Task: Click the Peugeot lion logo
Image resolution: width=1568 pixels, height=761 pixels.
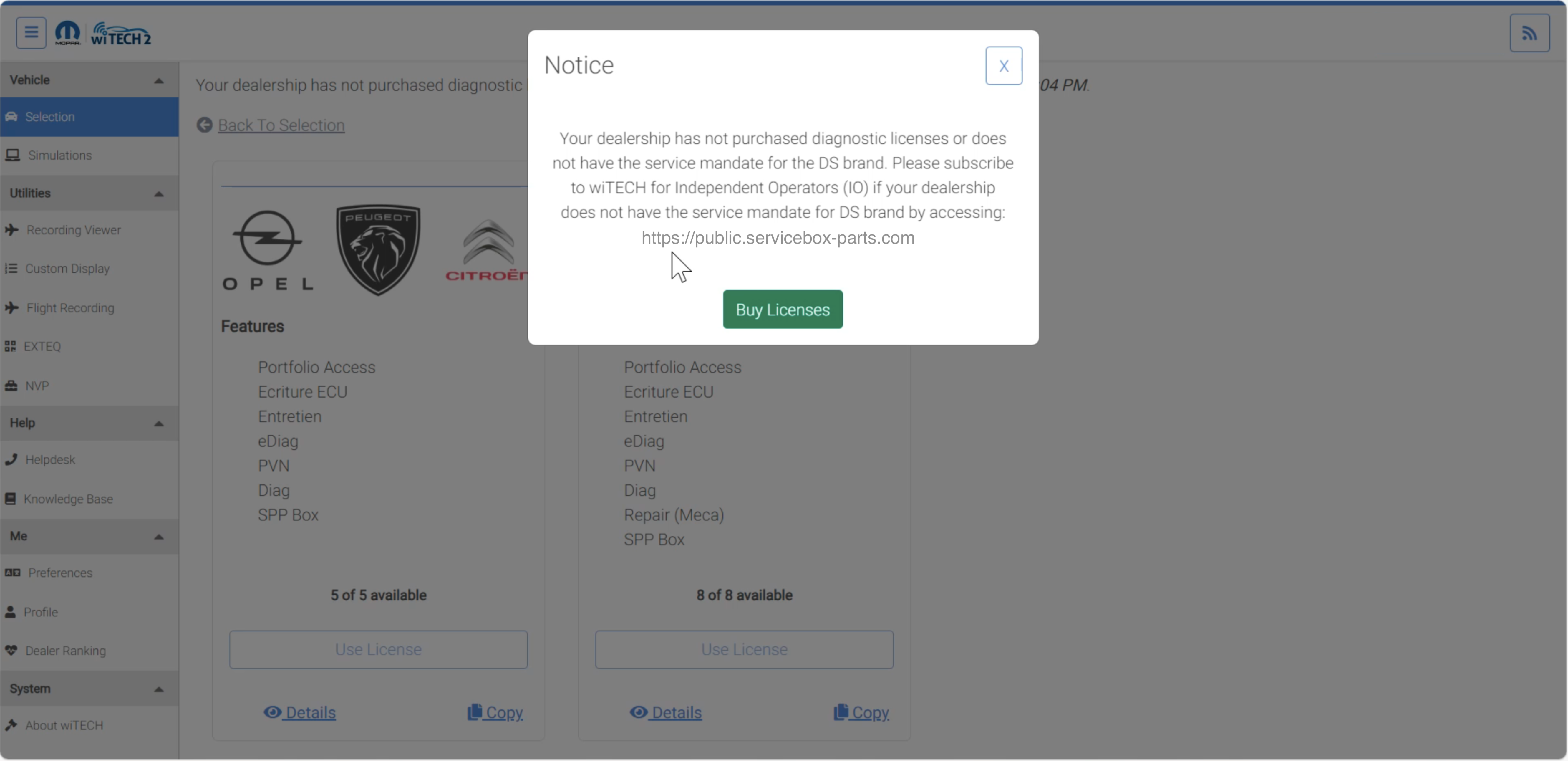Action: click(x=379, y=250)
